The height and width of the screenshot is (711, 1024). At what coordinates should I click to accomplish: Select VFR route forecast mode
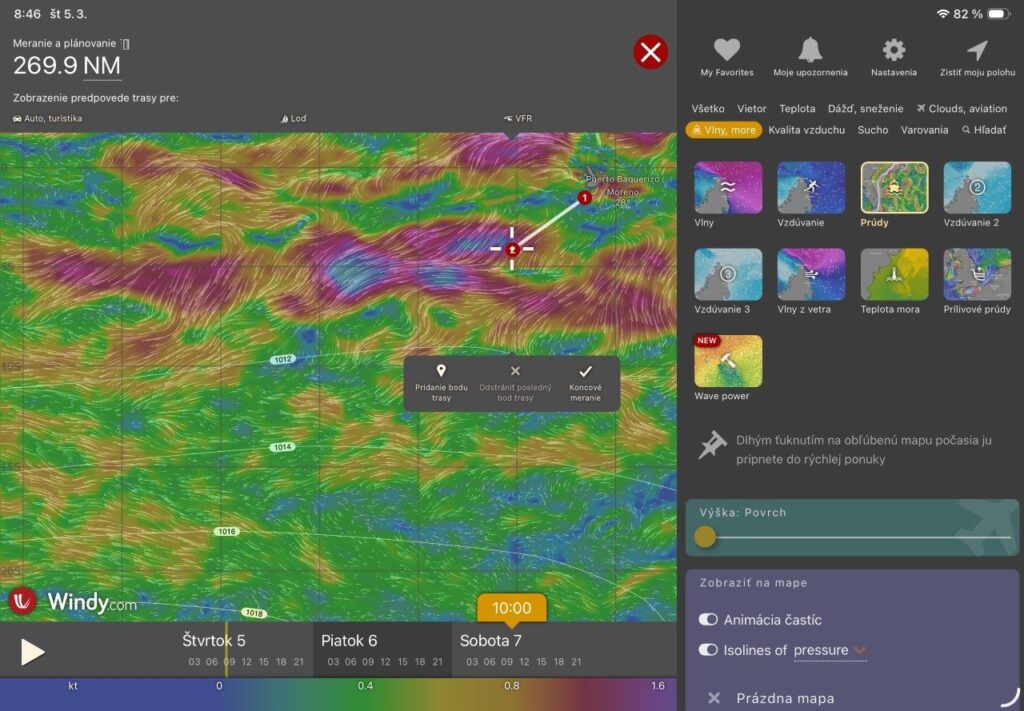tap(518, 118)
